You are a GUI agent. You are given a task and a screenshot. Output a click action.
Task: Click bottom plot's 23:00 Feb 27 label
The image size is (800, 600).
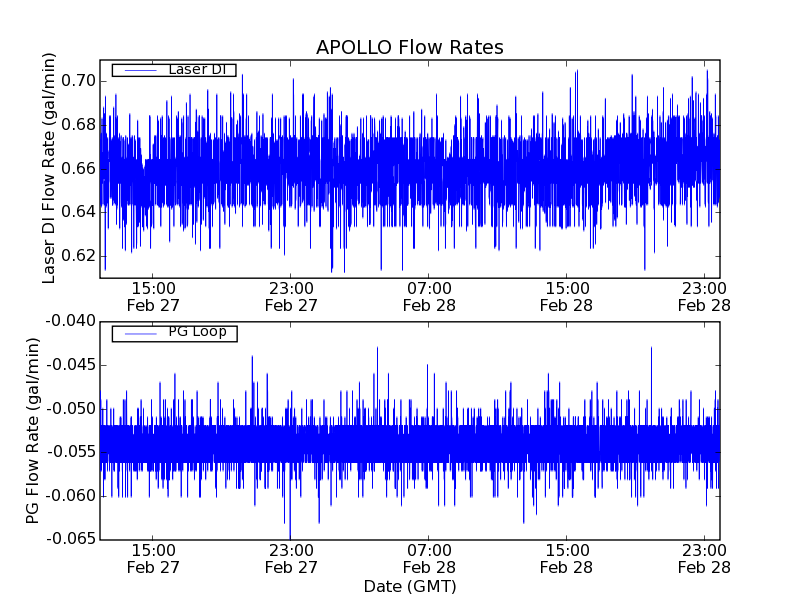click(x=291, y=559)
